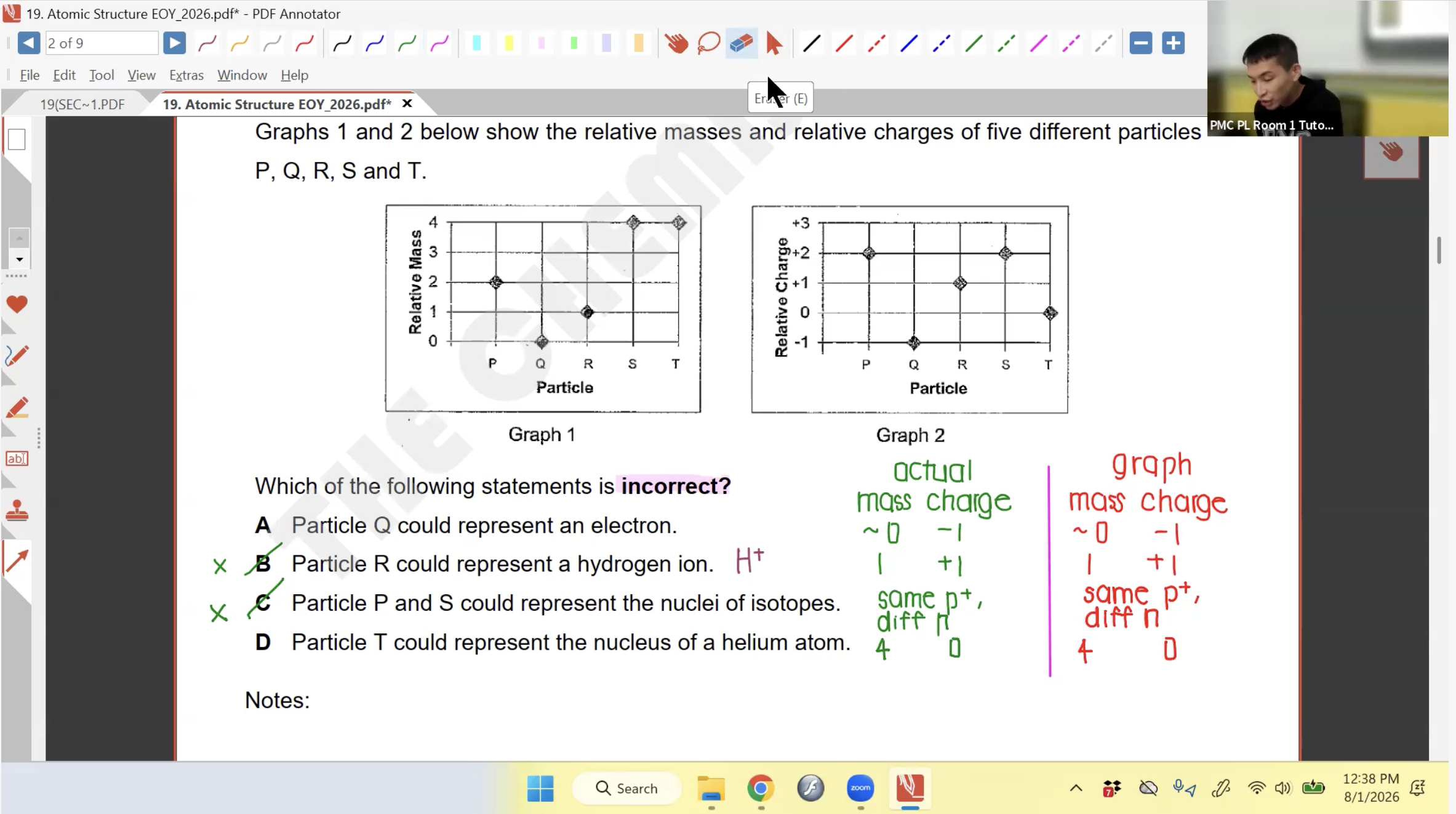Choose the red dashed line tool
1456x814 pixels.
pos(876,43)
